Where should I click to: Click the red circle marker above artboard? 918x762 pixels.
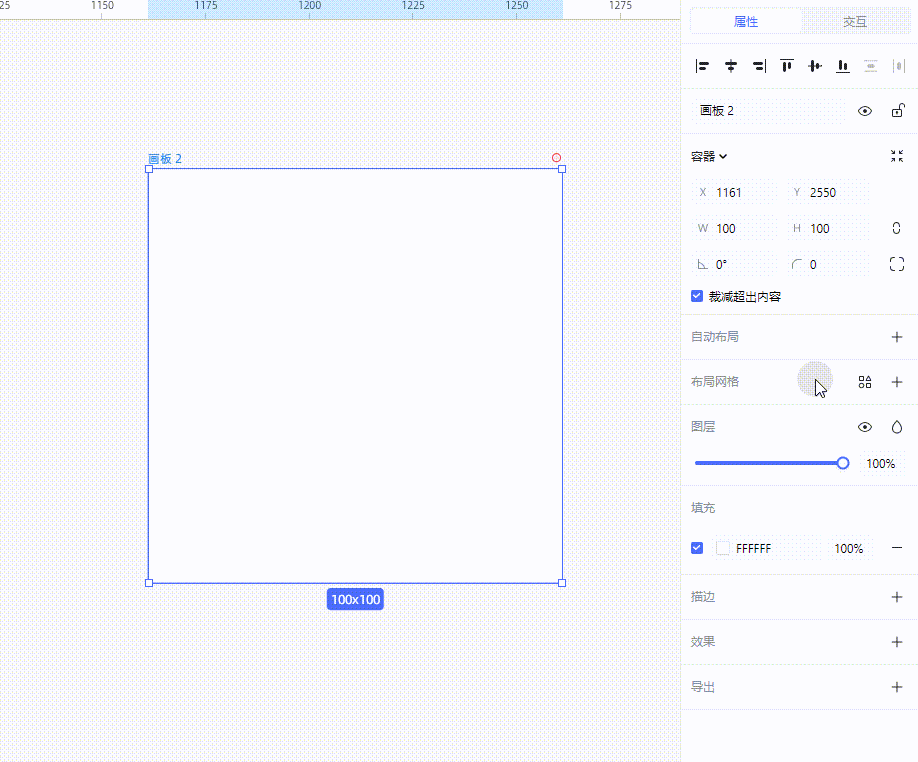(556, 157)
